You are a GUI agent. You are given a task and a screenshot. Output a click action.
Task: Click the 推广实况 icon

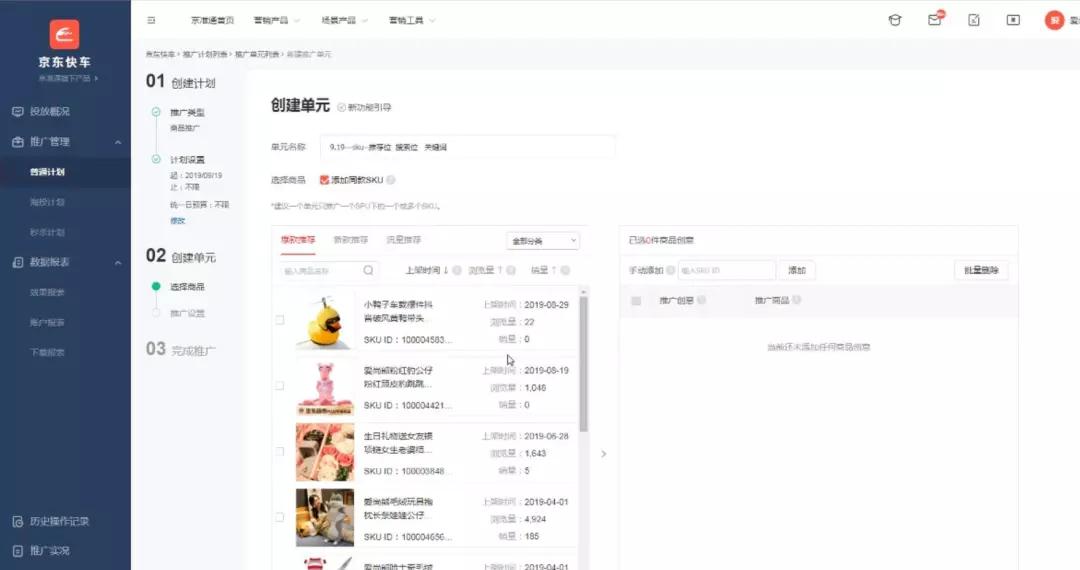pyautogui.click(x=18, y=551)
